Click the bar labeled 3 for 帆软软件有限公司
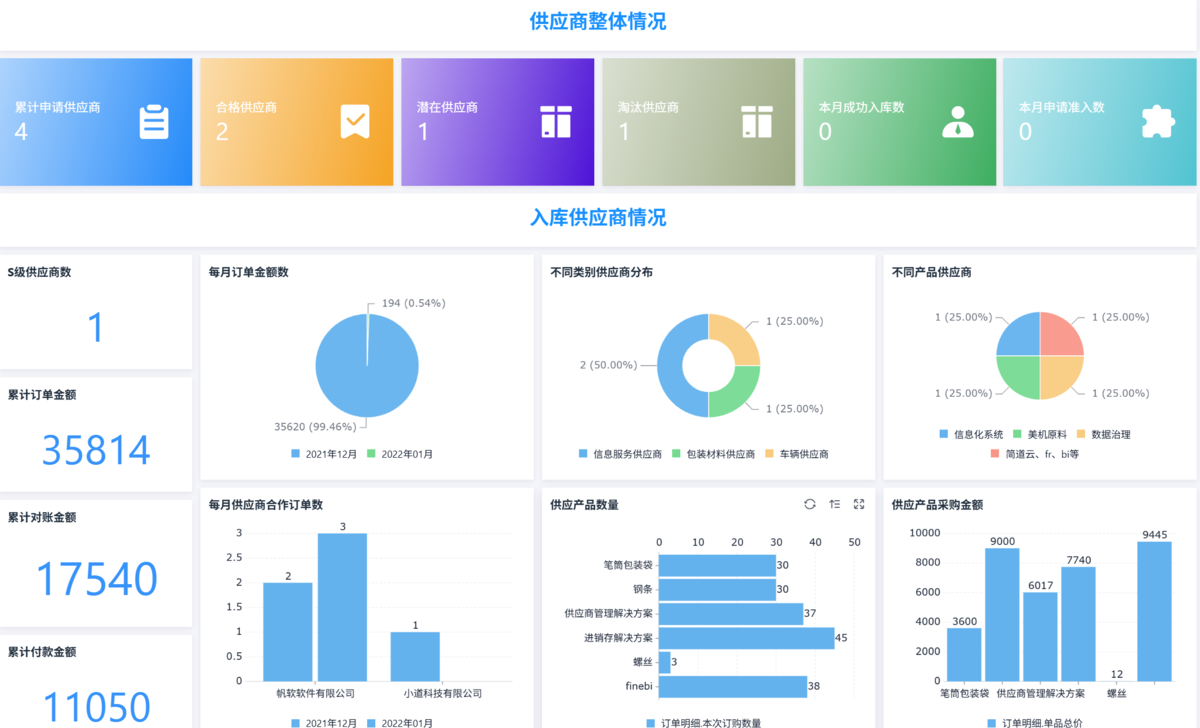 [x=342, y=607]
